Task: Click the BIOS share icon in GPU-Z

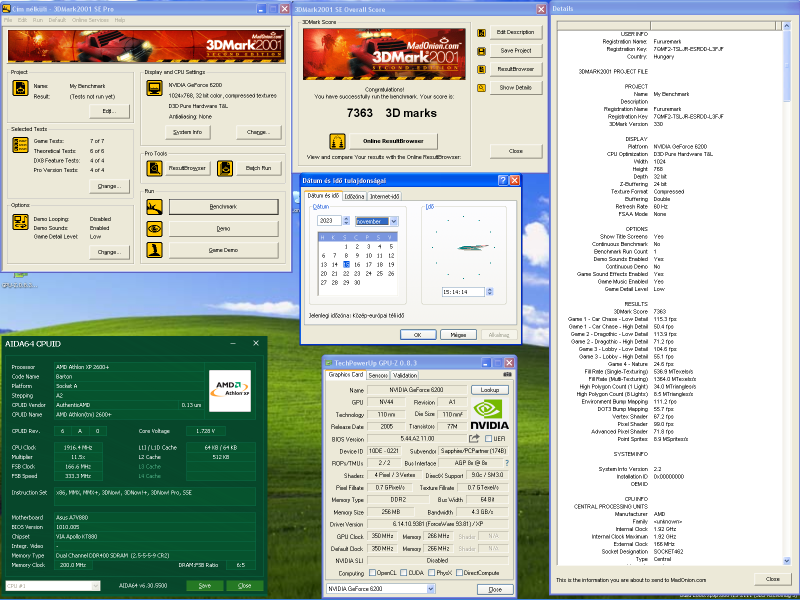Action: pos(474,438)
